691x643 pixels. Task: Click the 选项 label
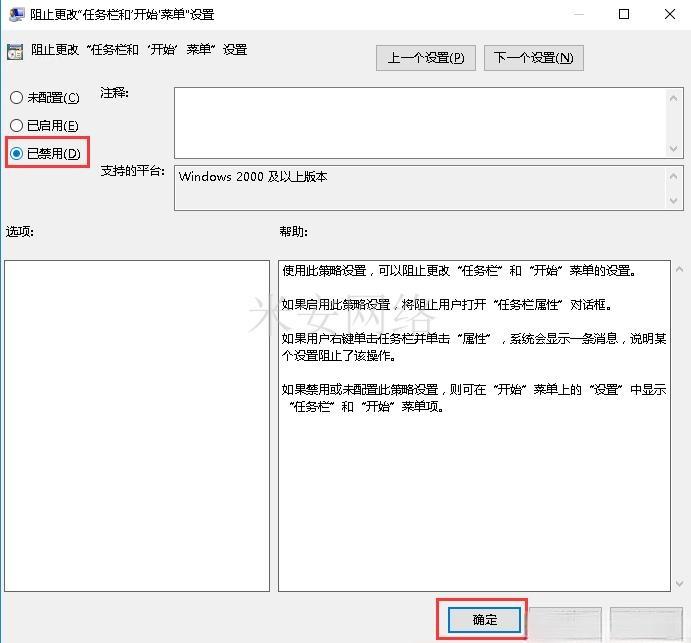click(20, 231)
